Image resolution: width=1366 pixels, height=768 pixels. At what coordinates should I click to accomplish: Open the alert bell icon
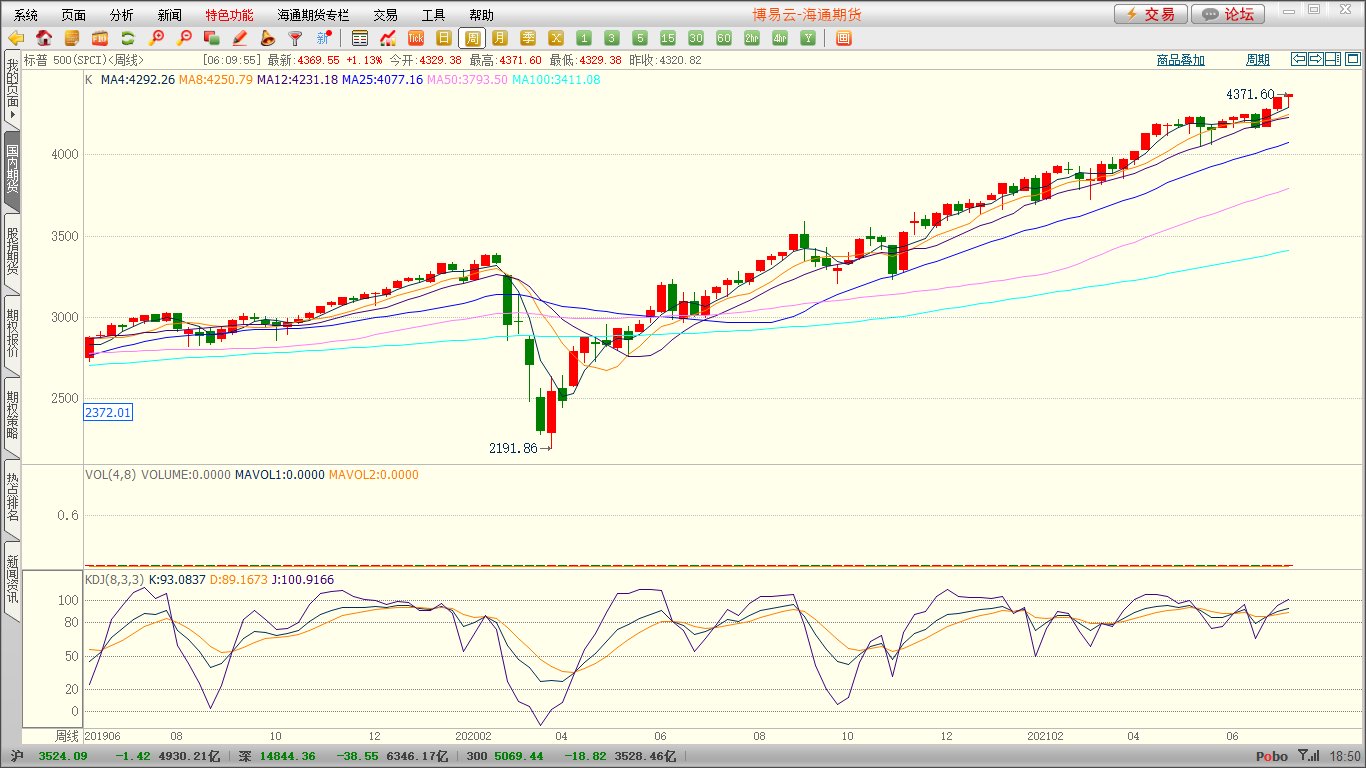[x=267, y=38]
